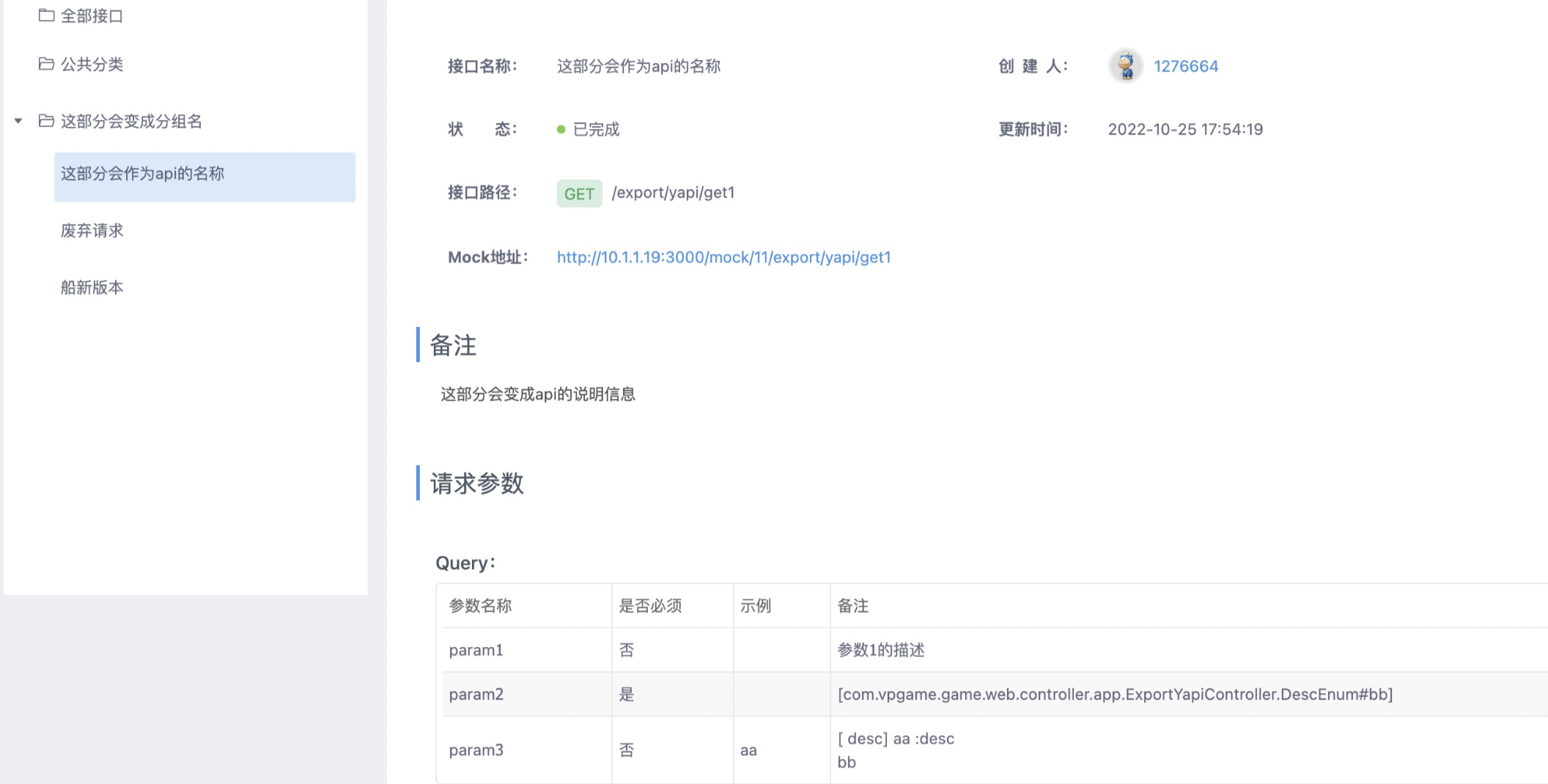Open creator profile 1276664

coord(1186,65)
